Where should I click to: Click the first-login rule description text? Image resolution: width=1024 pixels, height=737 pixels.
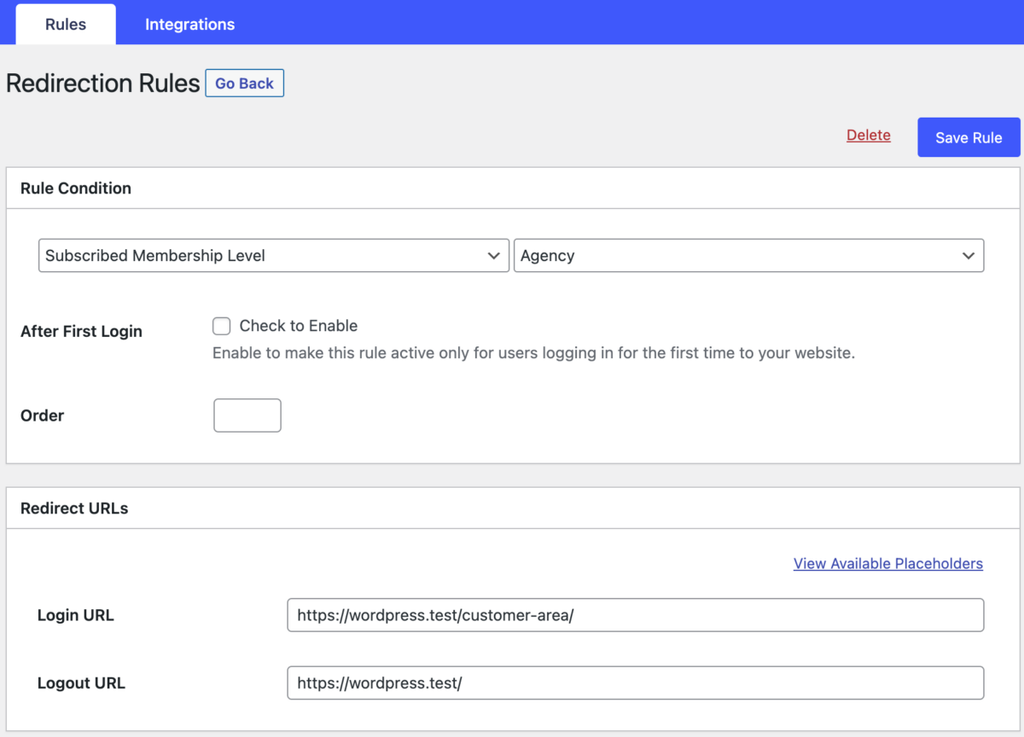(x=534, y=353)
